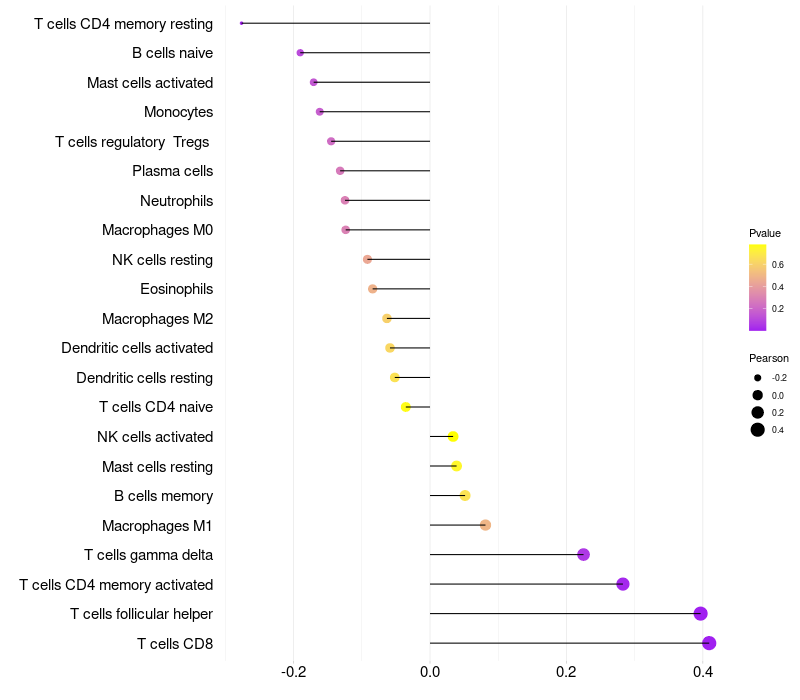Select the Neutrophils row label
The width and height of the screenshot is (800, 700).
pos(177,201)
